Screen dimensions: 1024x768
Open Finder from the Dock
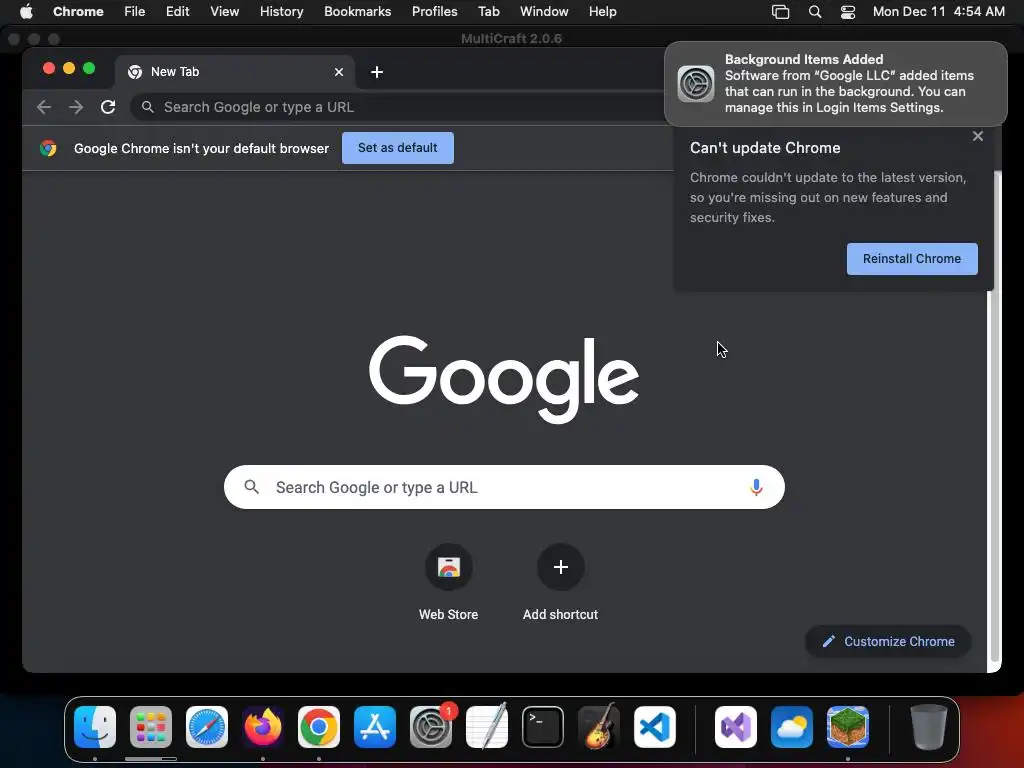(95, 727)
